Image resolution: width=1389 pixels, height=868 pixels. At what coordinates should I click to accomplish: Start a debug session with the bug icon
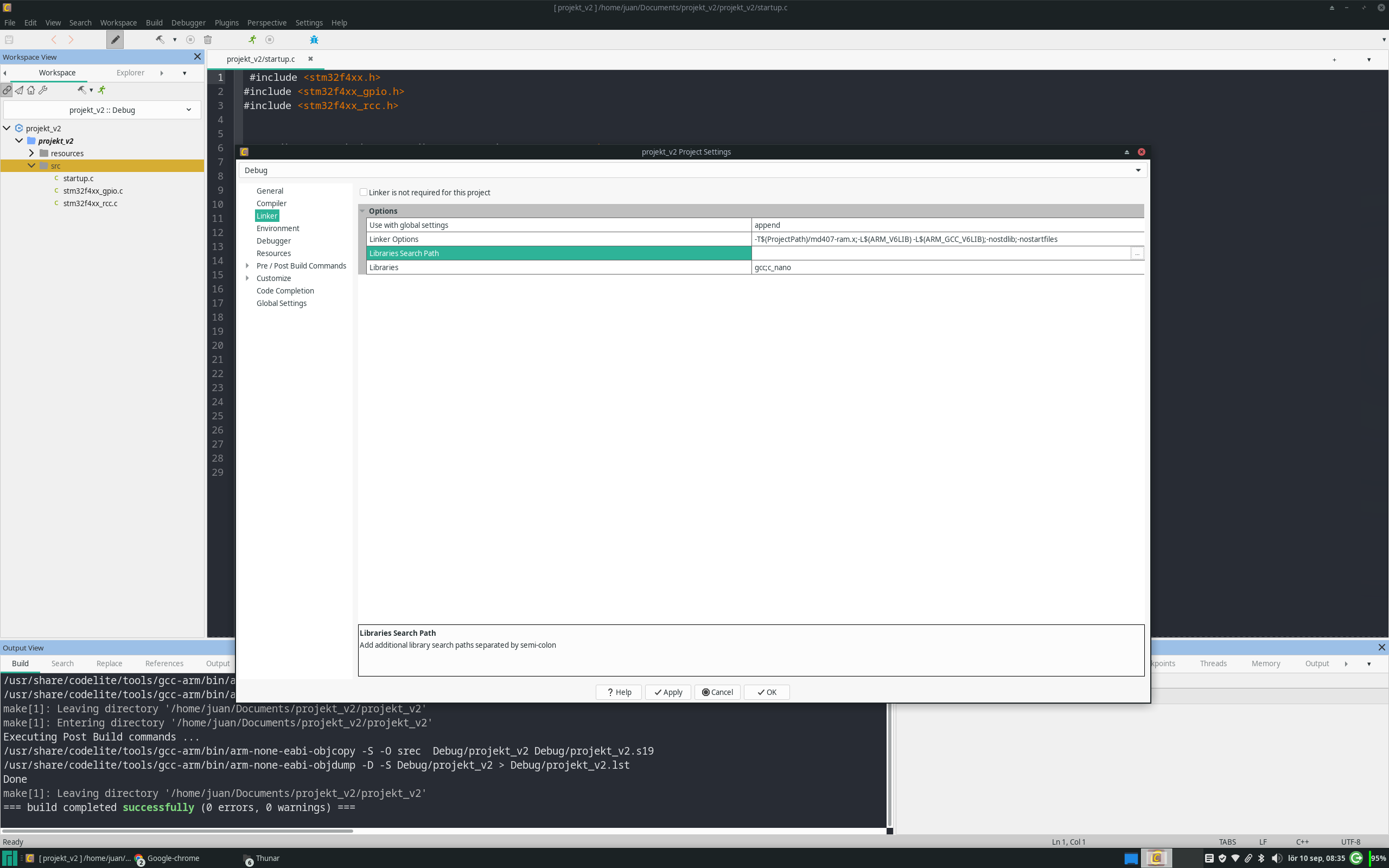coord(314,40)
